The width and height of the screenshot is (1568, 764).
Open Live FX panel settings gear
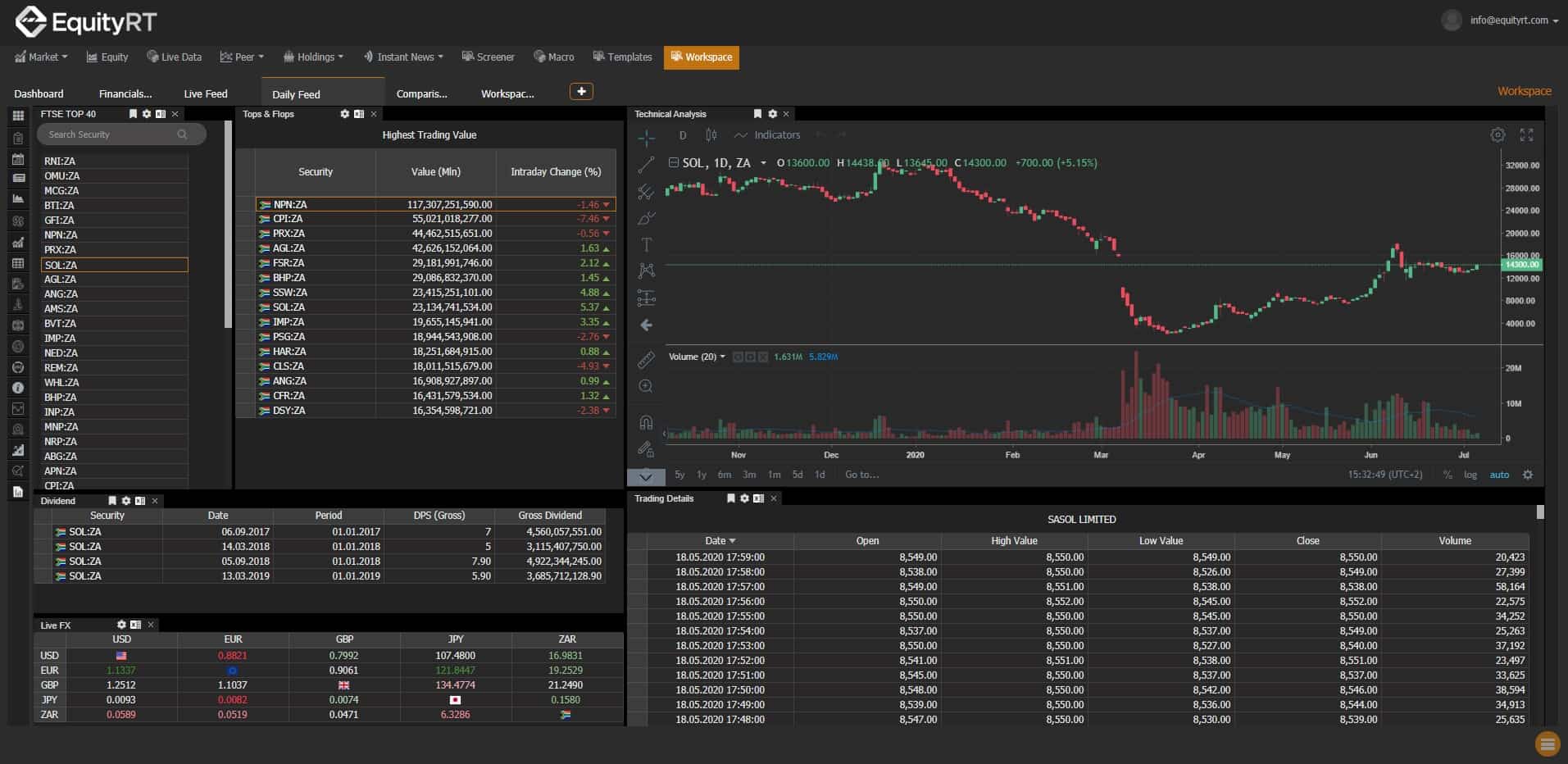pyautogui.click(x=122, y=625)
